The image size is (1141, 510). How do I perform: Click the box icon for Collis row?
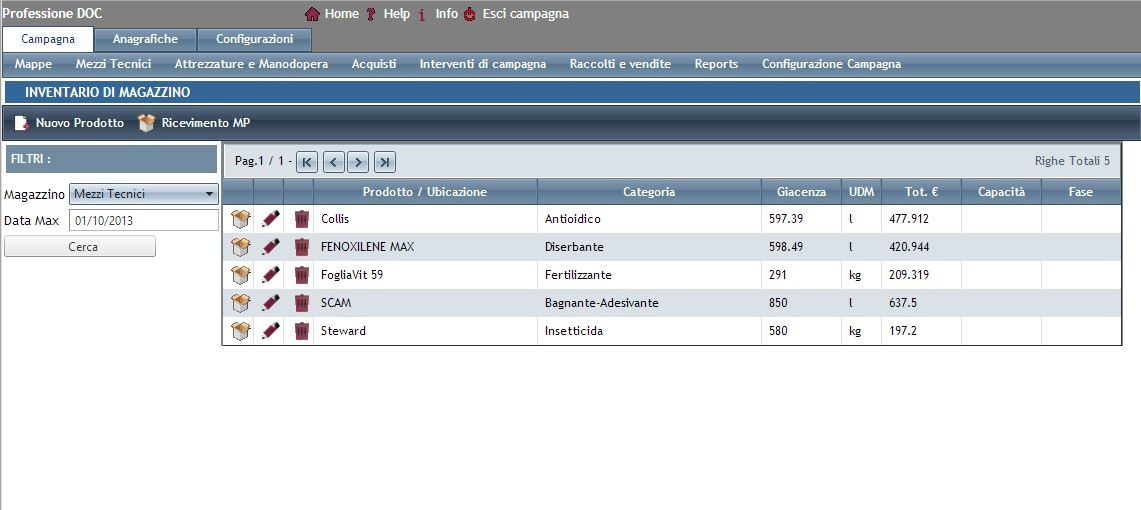239,219
